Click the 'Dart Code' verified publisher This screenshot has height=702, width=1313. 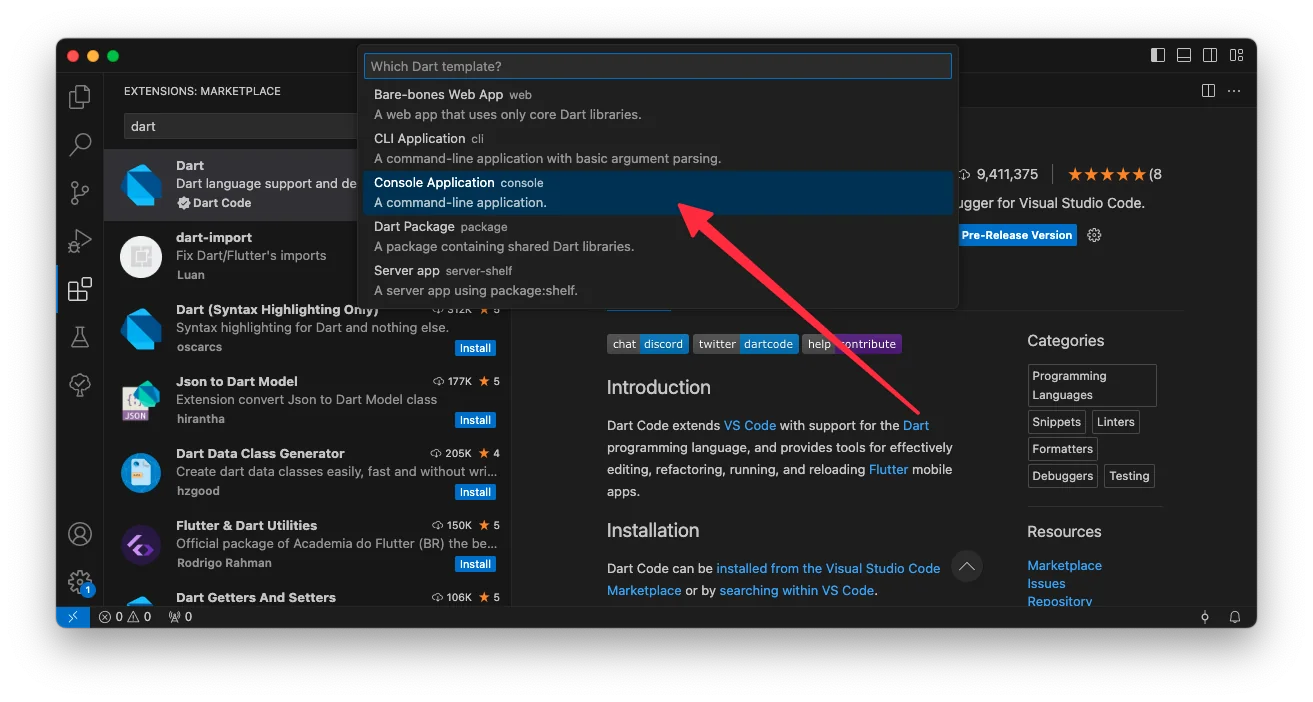coord(214,203)
